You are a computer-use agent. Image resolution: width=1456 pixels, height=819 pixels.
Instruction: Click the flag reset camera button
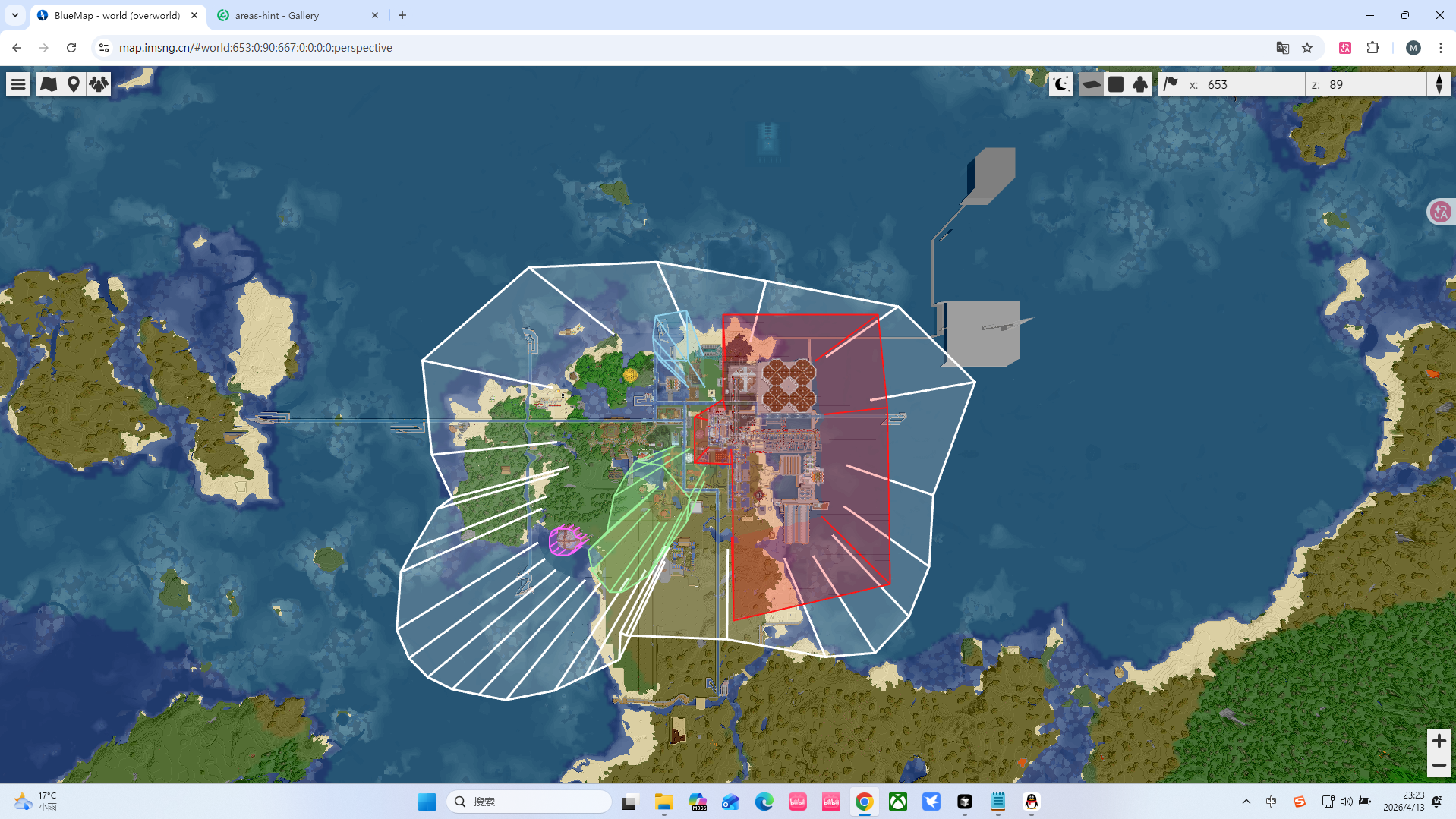tap(1171, 84)
